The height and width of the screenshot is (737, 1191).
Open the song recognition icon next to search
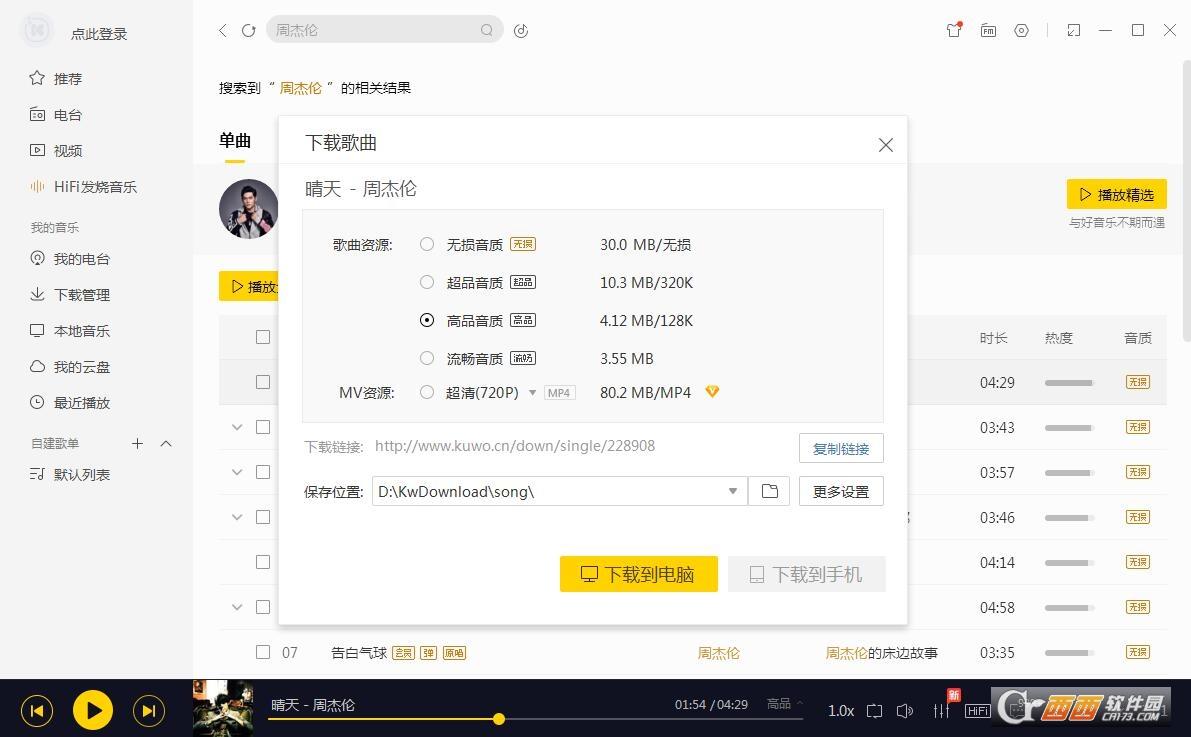[x=521, y=30]
